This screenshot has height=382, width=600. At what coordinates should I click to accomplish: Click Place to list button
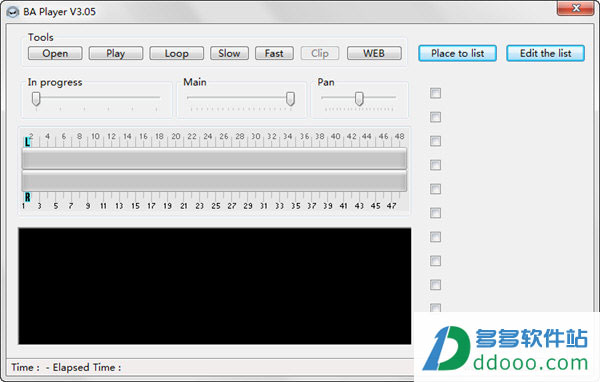point(457,53)
